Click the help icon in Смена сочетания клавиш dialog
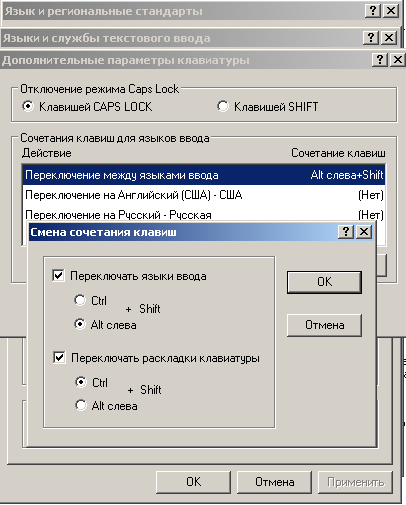This screenshot has width=406, height=505. [x=346, y=231]
